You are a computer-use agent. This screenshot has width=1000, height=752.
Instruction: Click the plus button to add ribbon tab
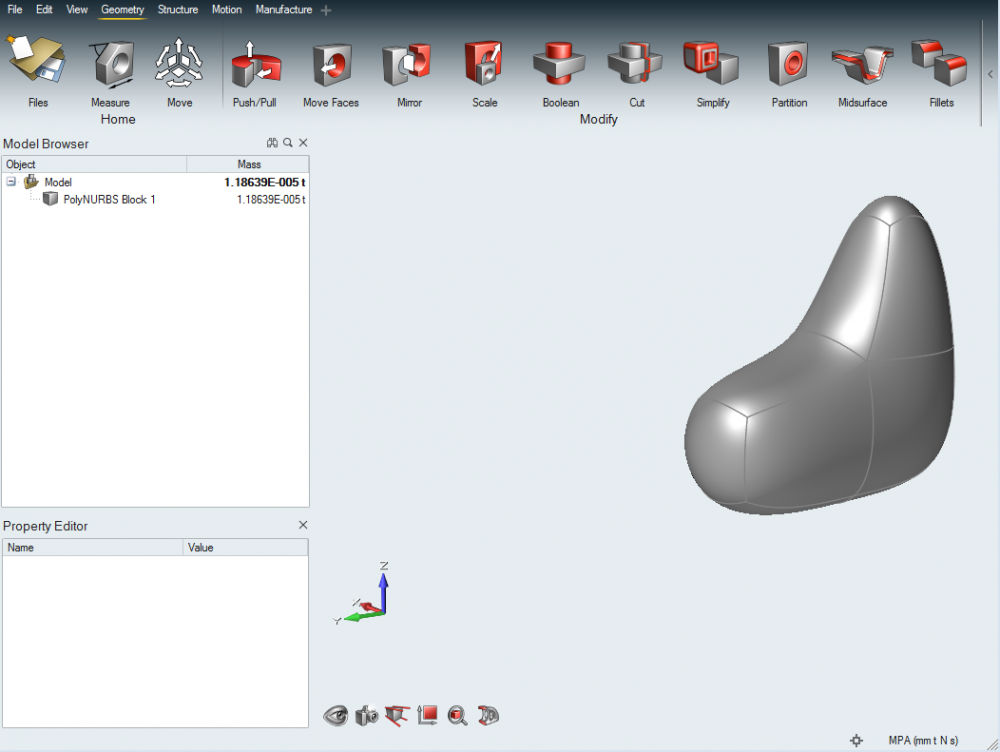tap(326, 10)
